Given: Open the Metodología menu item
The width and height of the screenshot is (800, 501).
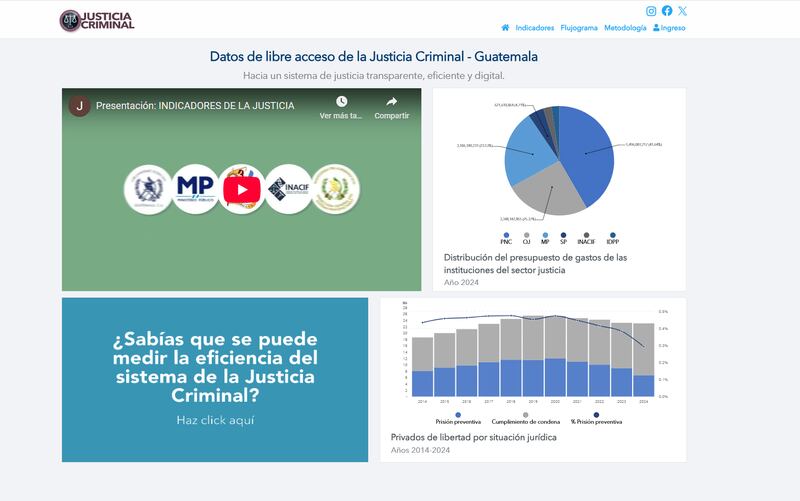Looking at the screenshot, I should pos(625,28).
